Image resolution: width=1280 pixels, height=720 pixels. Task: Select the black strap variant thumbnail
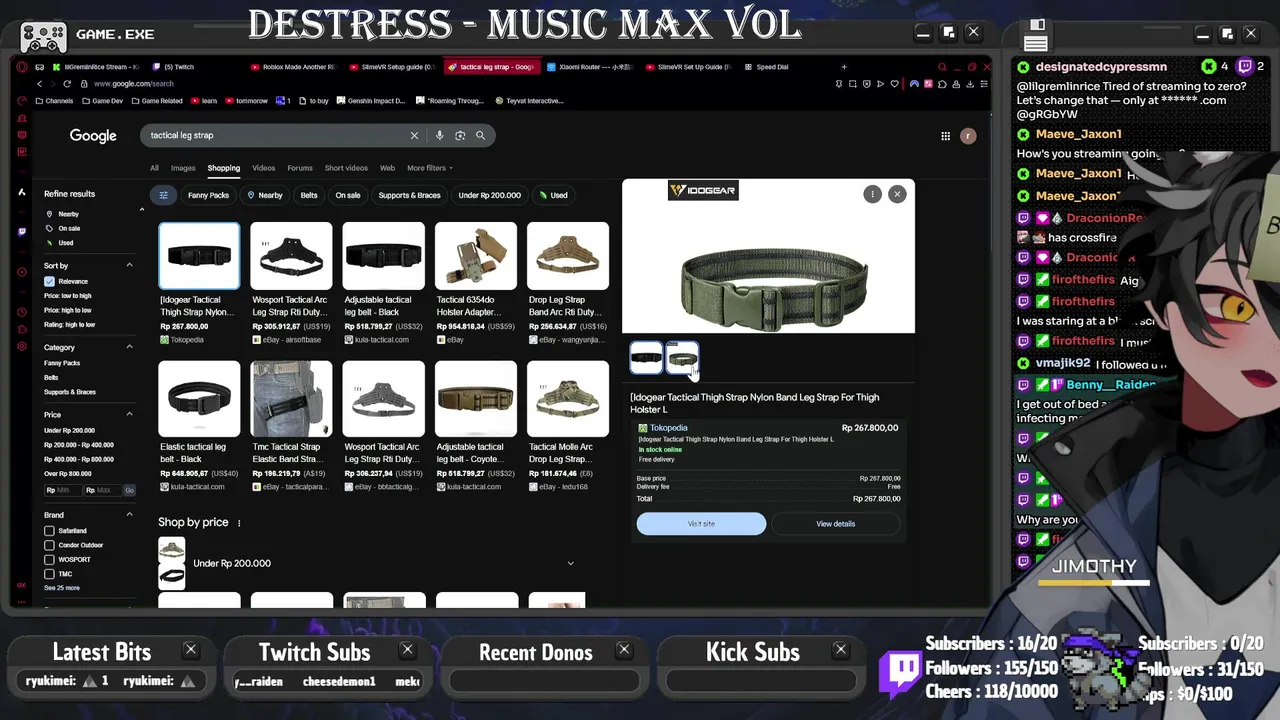pyautogui.click(x=646, y=357)
